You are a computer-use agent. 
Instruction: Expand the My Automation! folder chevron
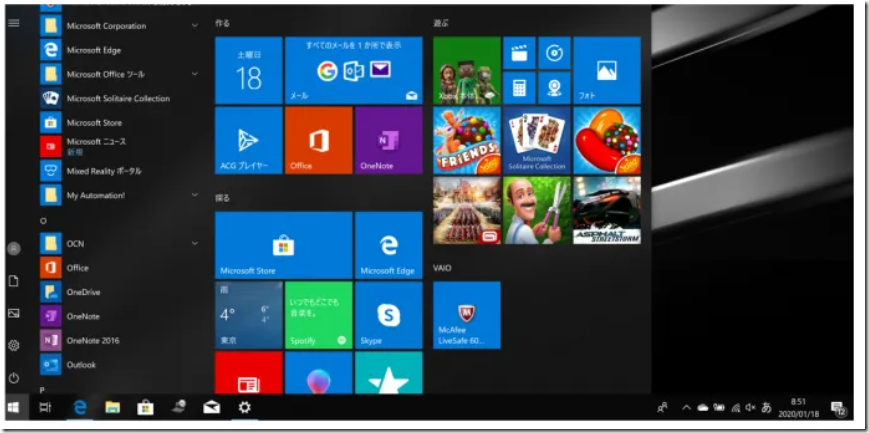click(195, 195)
